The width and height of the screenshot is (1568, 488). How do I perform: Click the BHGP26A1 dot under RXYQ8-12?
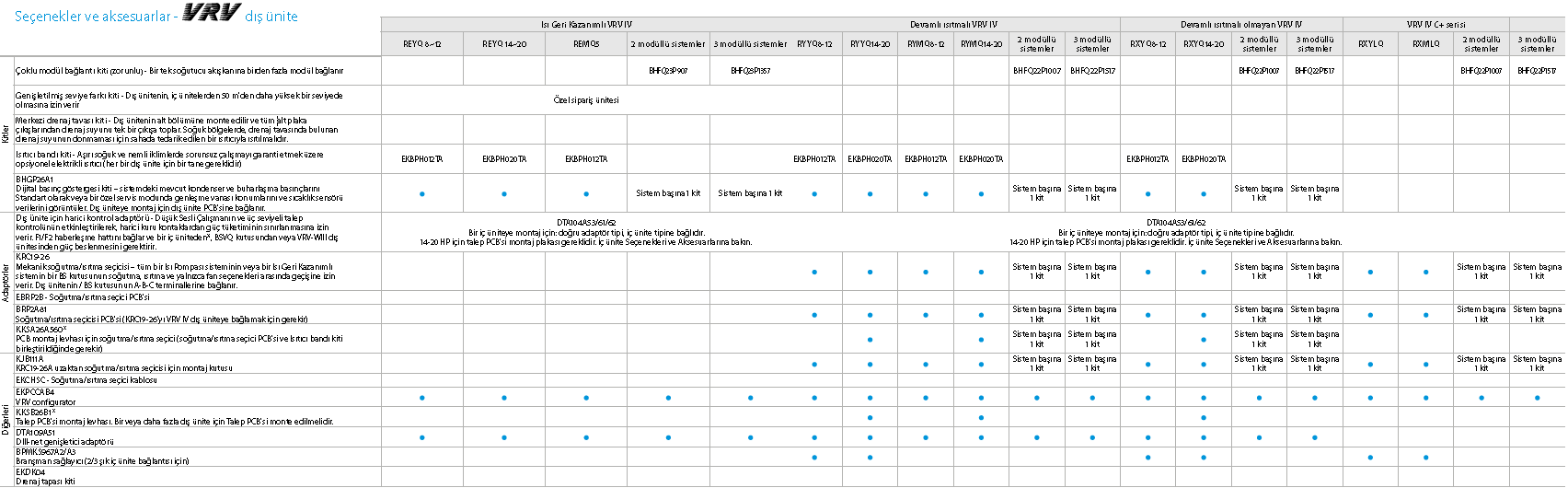1147,193
